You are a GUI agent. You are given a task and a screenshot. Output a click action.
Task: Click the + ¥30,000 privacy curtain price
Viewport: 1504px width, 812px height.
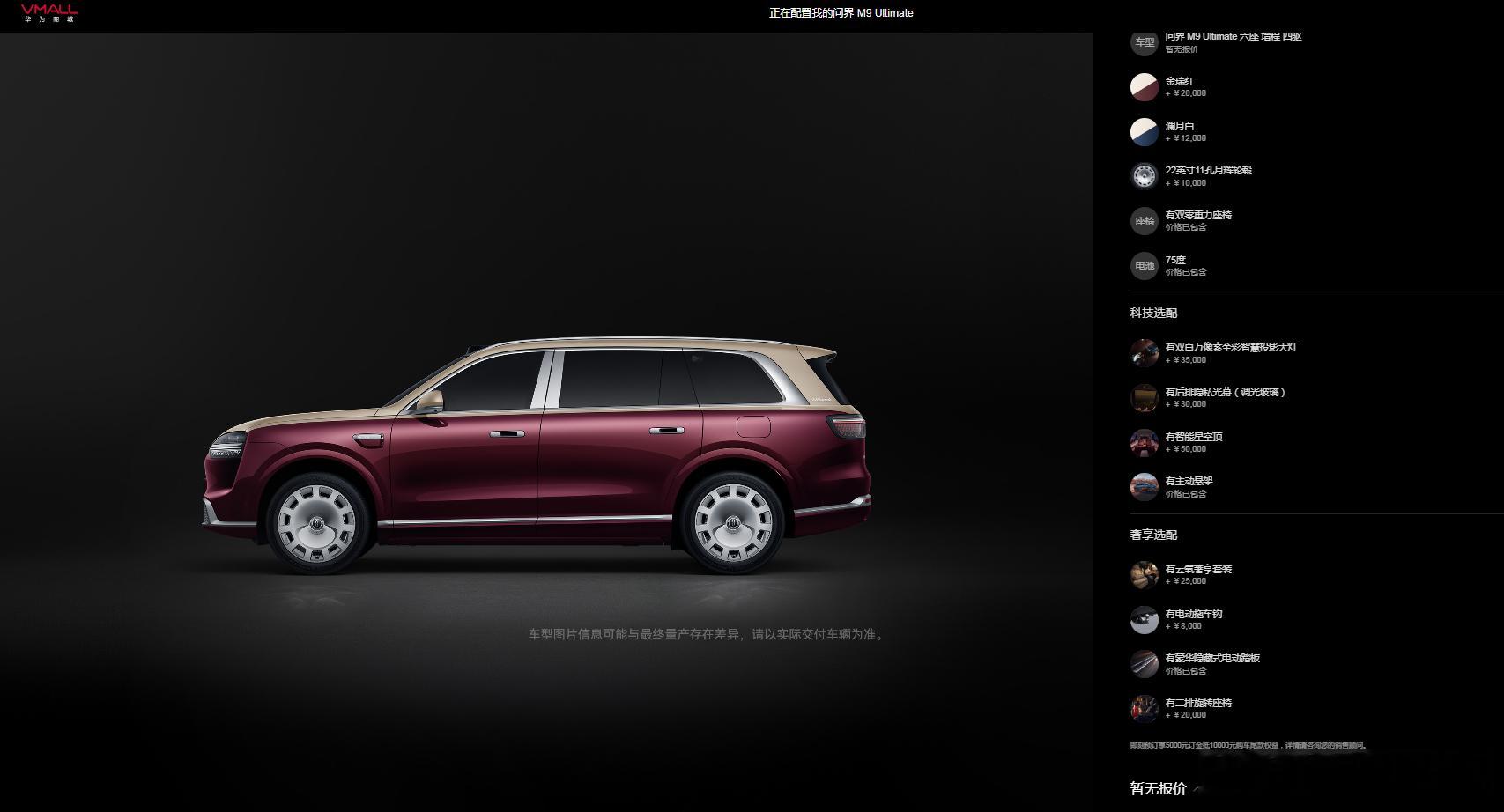coord(1186,404)
